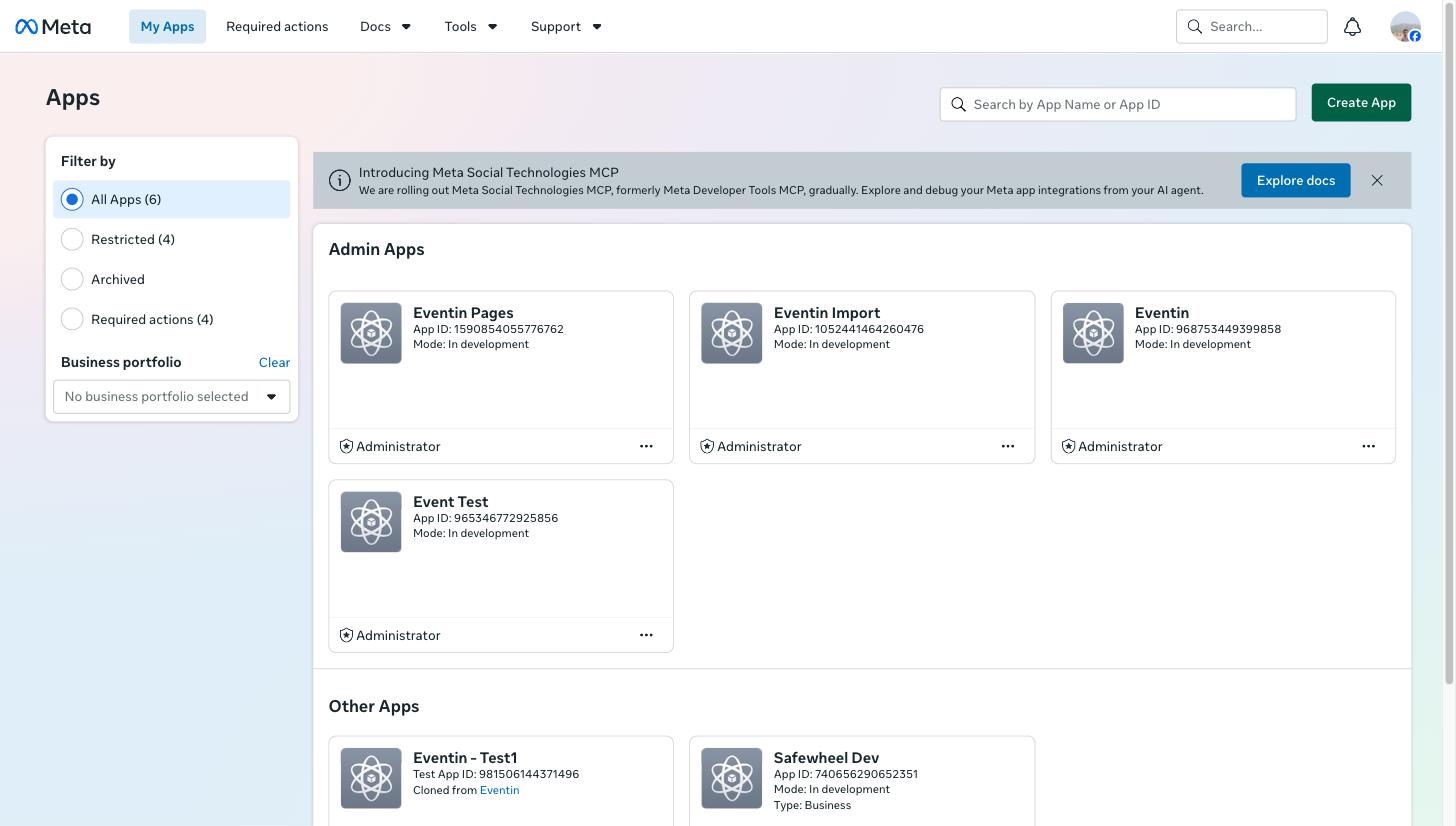
Task: Click the Administrator shield icon on Eventin card
Action: (1068, 446)
